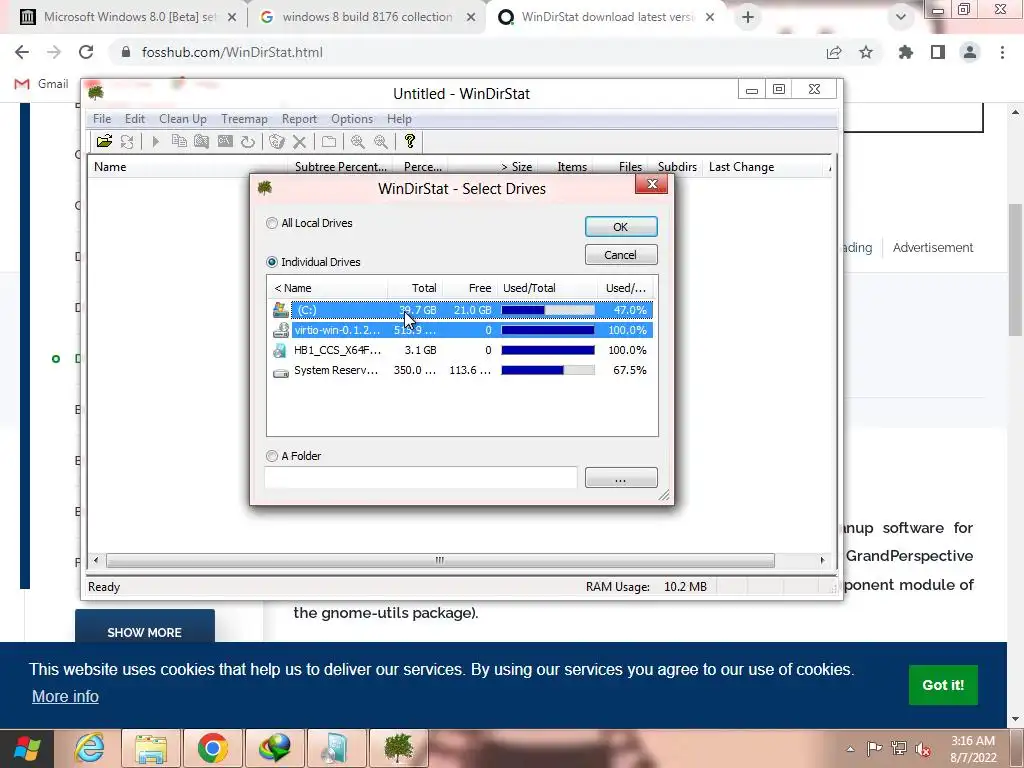Click Cancel in the Select Drives dialog
This screenshot has width=1024, height=768.
coord(621,255)
